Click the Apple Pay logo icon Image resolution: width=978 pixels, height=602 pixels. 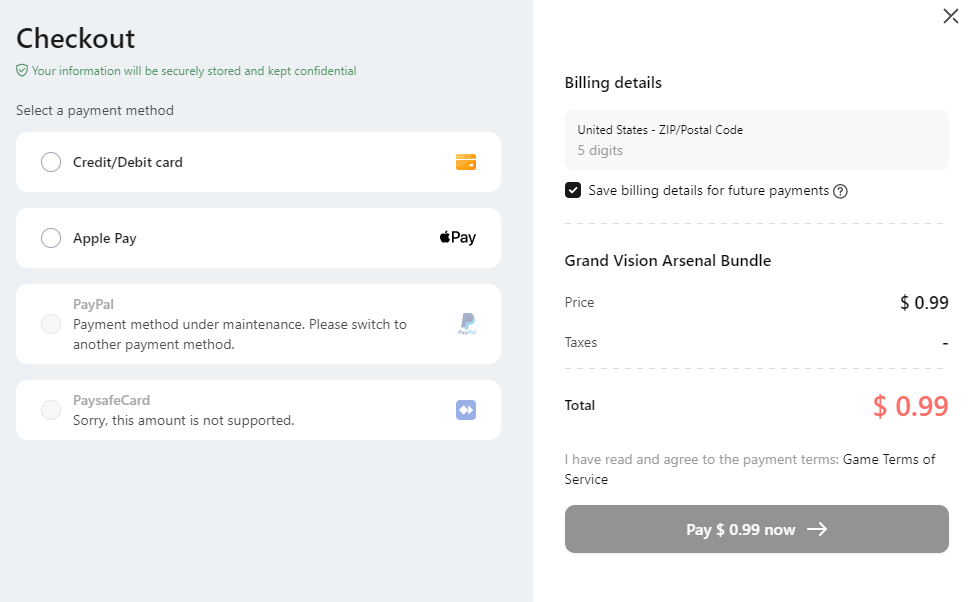(x=457, y=238)
